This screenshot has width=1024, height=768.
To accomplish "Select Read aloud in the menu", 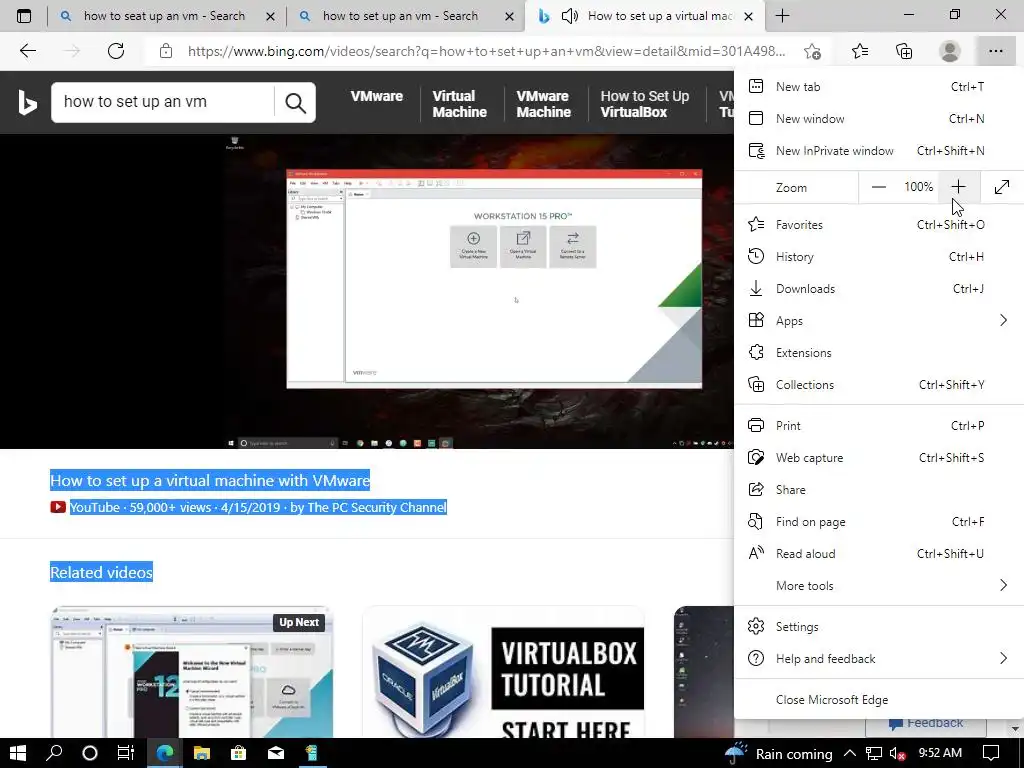I will tap(879, 554).
